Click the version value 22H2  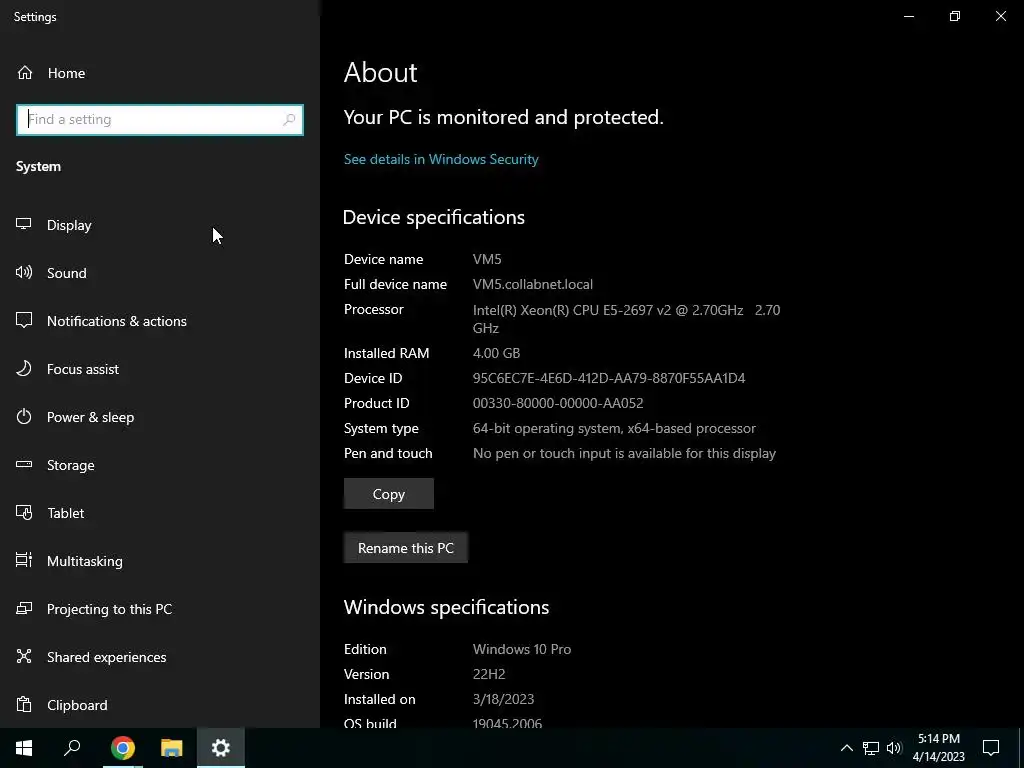488,674
